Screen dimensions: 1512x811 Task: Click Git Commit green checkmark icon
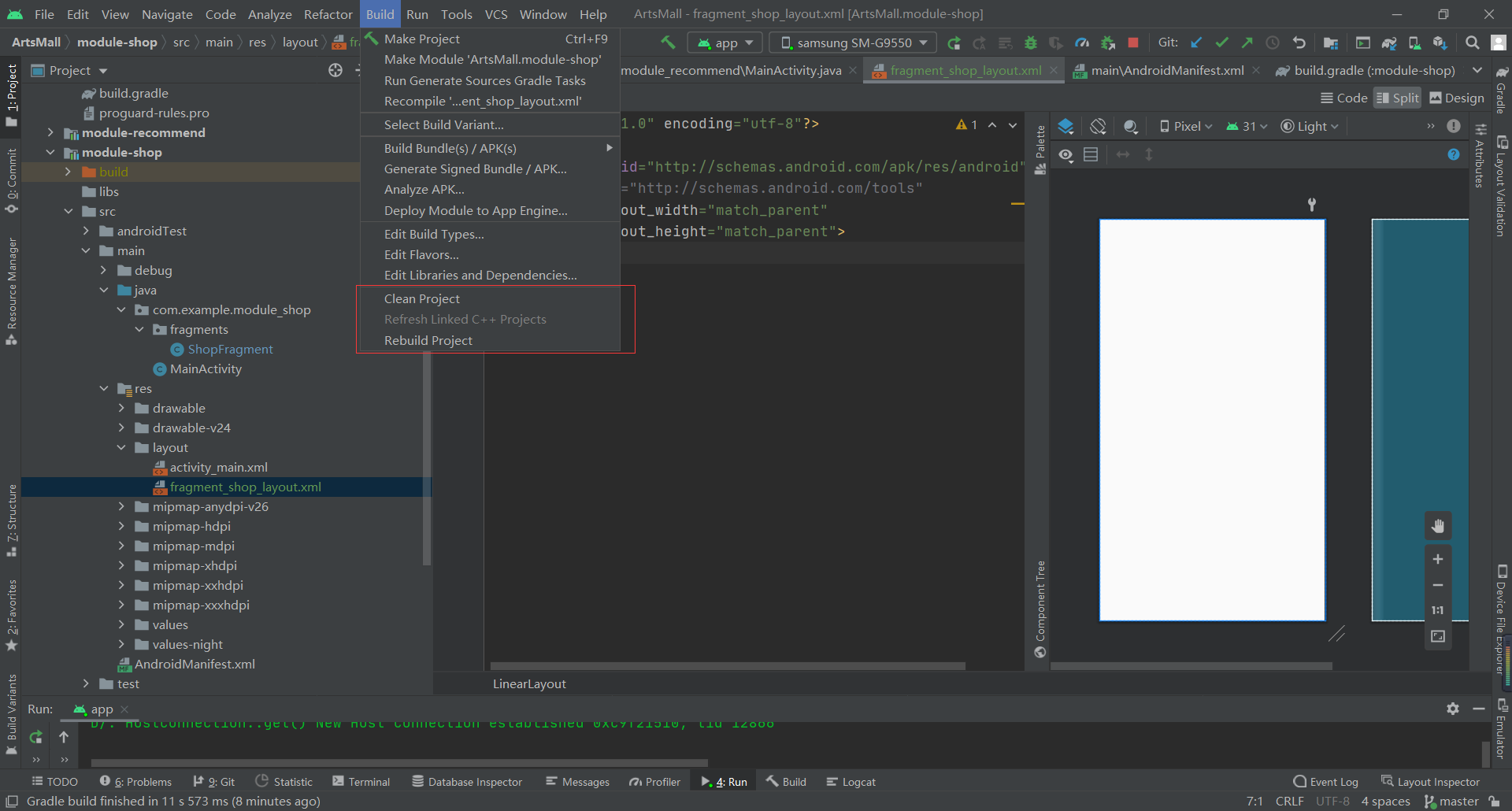1221,43
